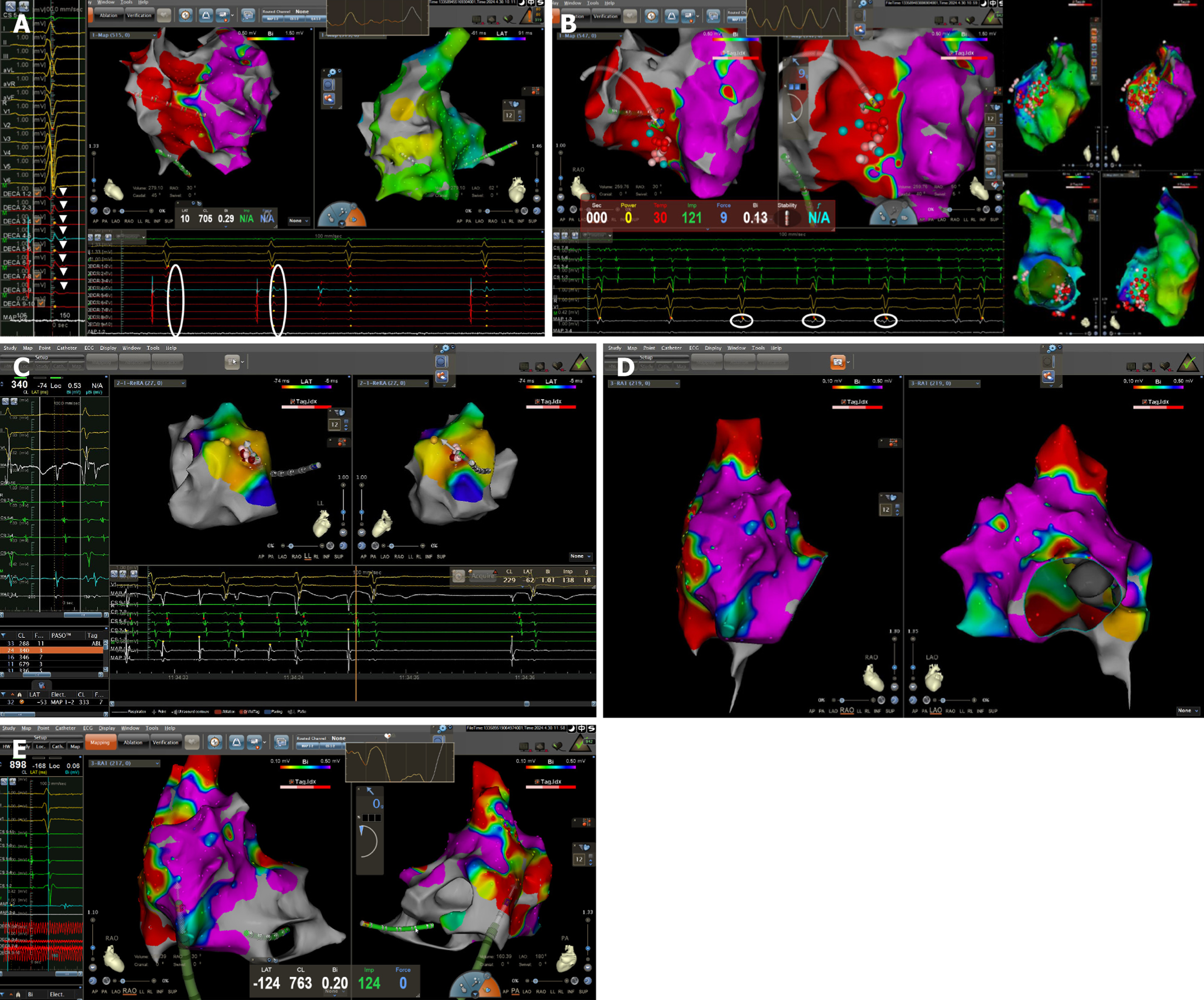The image size is (1204, 1000).
Task: Toggle the DECA 7-8 channel checkbox in panel A
Action: (x=38, y=276)
